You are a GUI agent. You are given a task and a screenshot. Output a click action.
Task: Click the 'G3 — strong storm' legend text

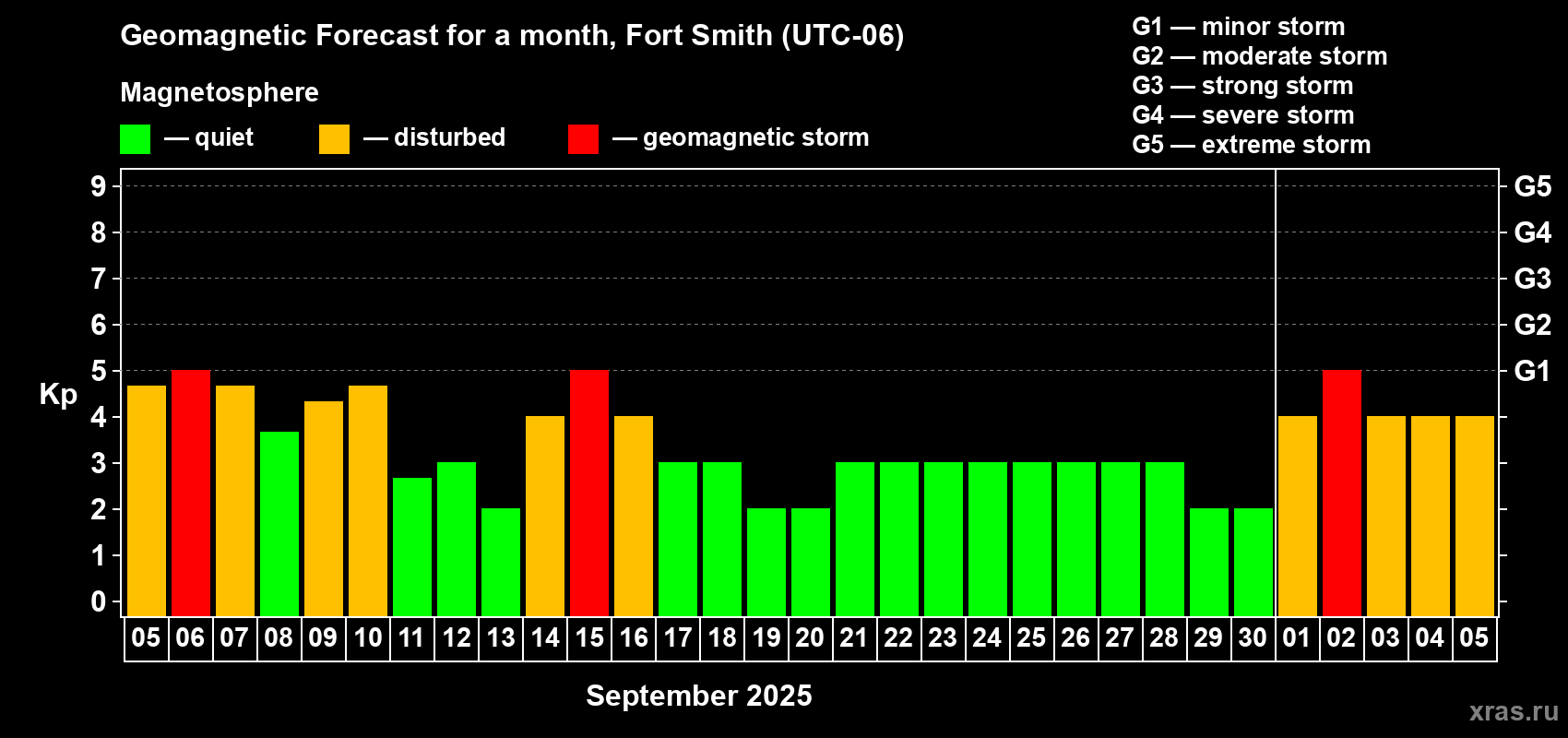point(1242,86)
